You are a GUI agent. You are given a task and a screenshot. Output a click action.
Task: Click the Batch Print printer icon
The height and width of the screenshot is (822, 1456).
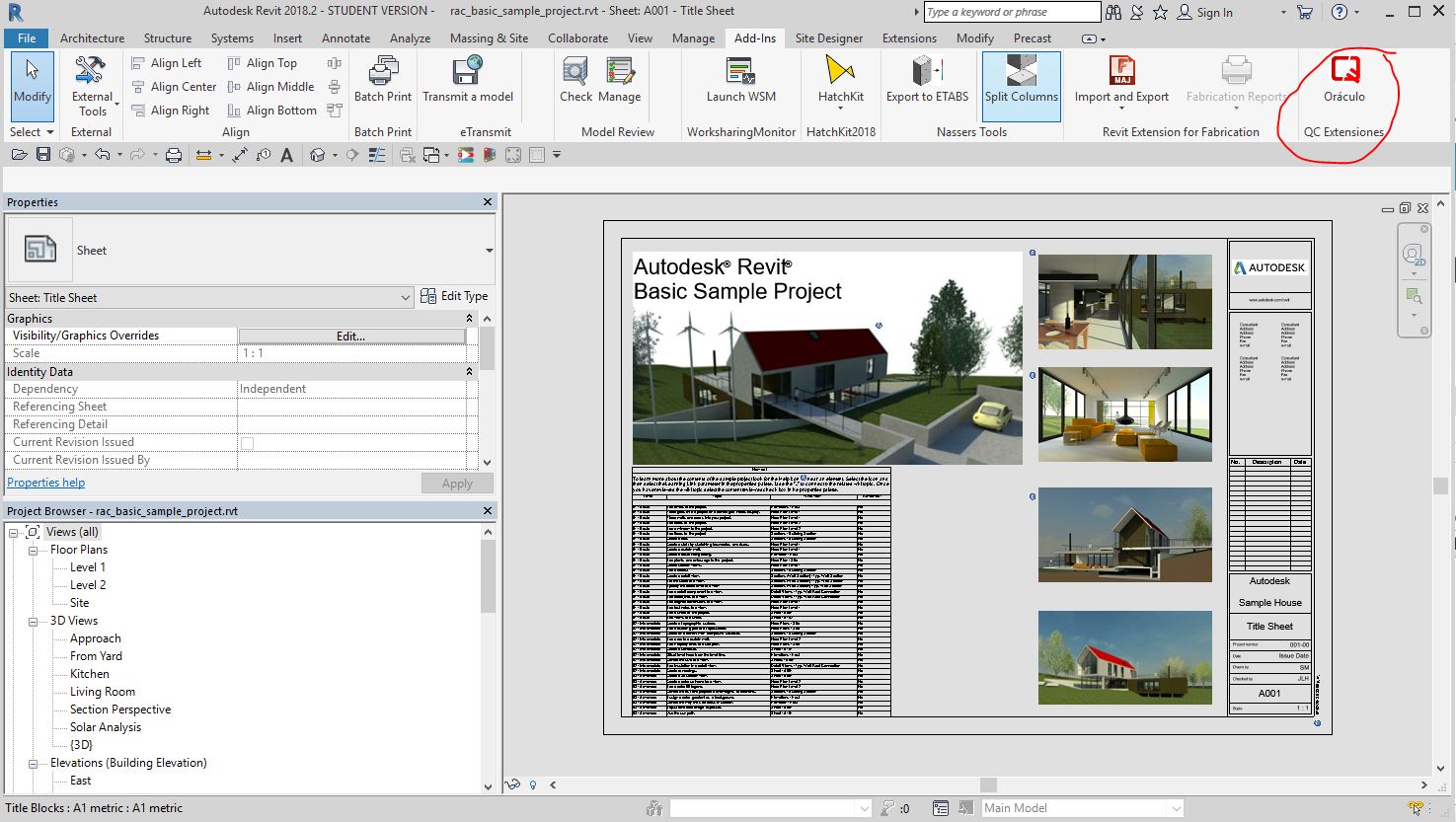[x=383, y=71]
